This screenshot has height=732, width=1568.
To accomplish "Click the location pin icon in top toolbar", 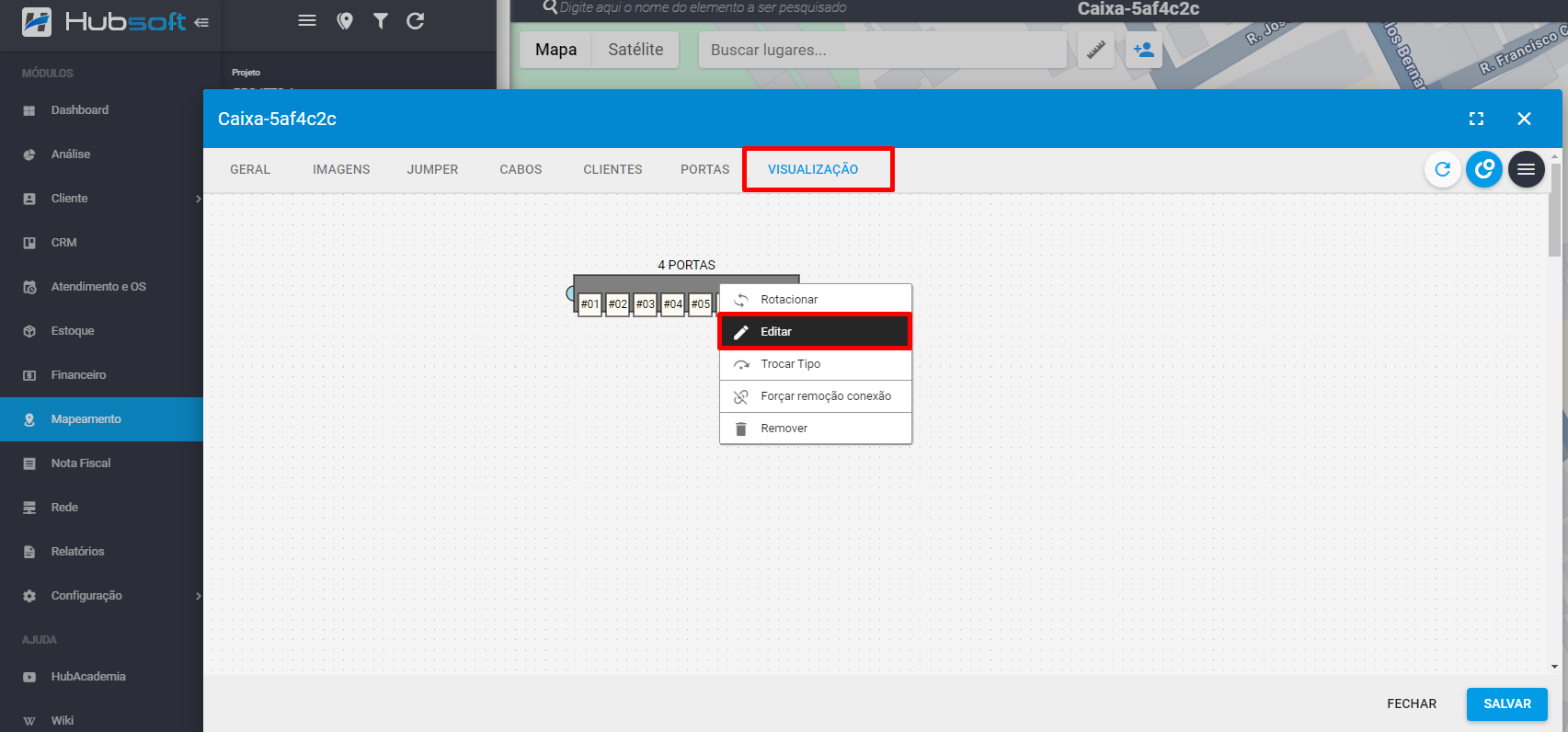I will [345, 20].
